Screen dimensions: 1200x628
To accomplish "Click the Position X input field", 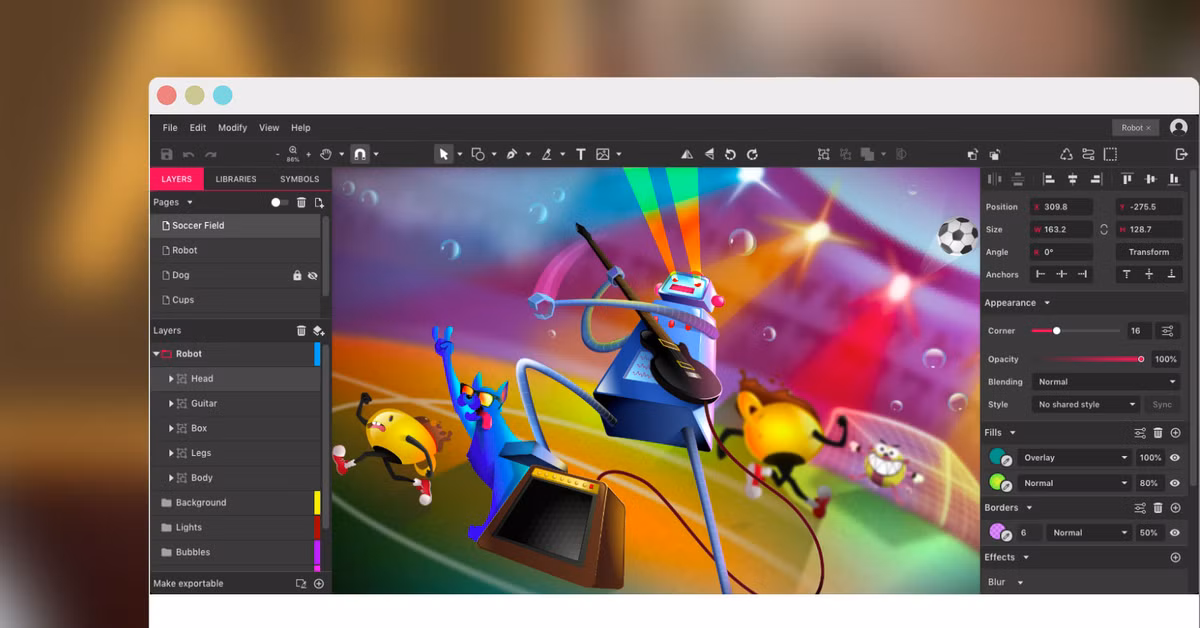I will point(1061,206).
